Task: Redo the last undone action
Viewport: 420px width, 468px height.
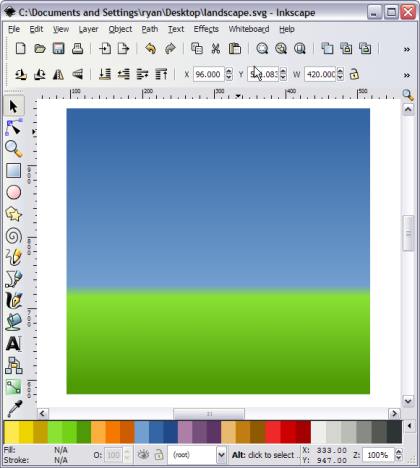Action: [170, 49]
